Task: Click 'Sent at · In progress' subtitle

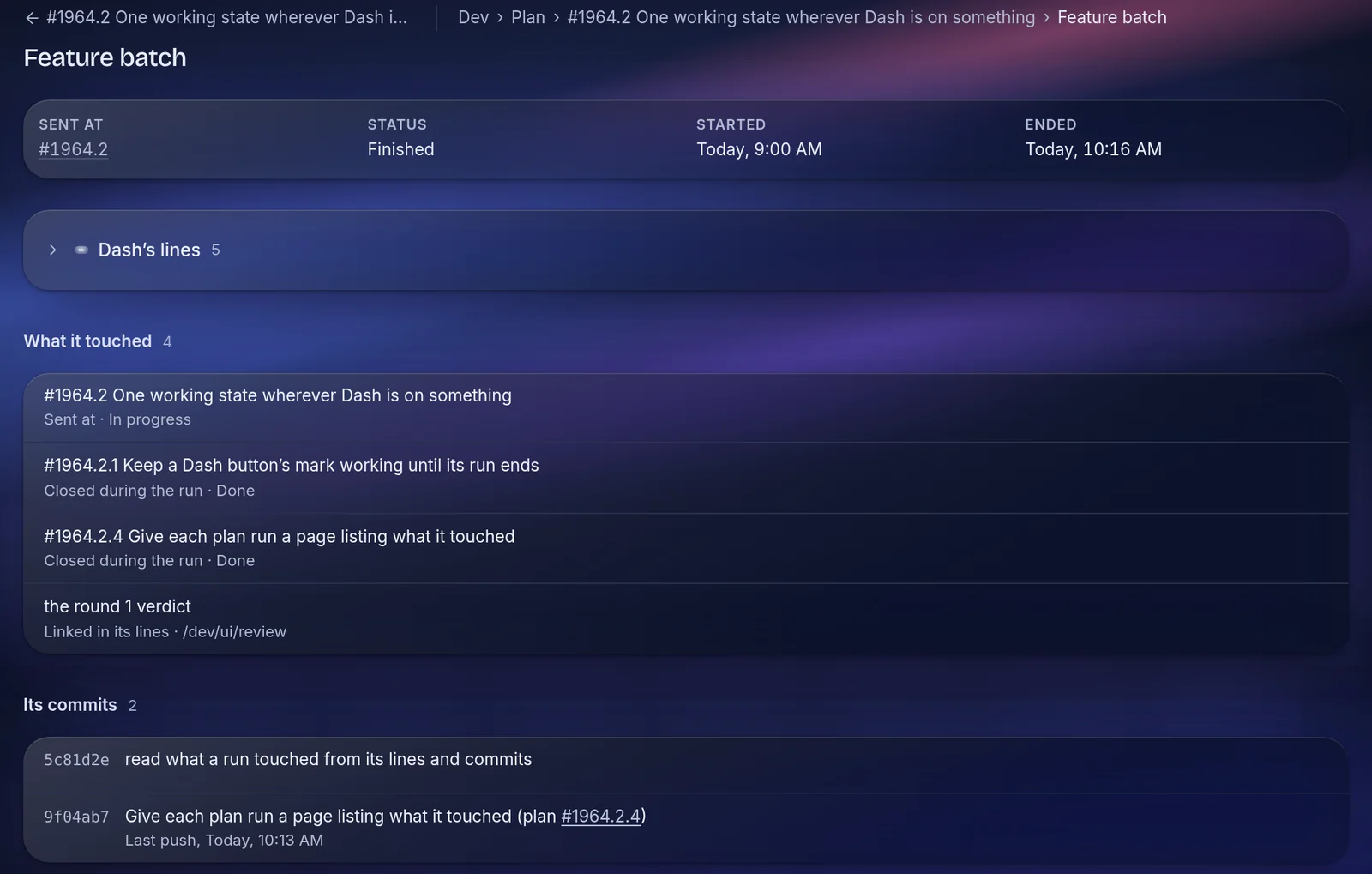Action: [x=117, y=420]
